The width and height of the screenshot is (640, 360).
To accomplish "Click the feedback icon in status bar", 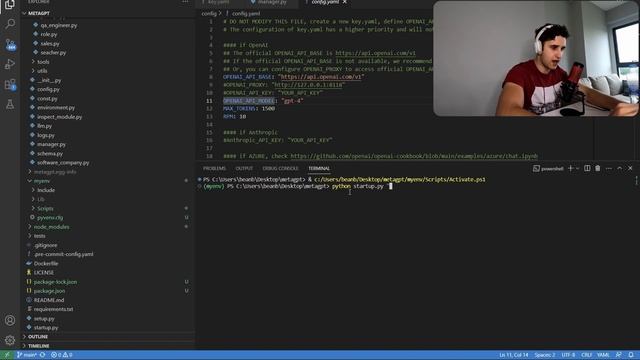I will (619, 355).
